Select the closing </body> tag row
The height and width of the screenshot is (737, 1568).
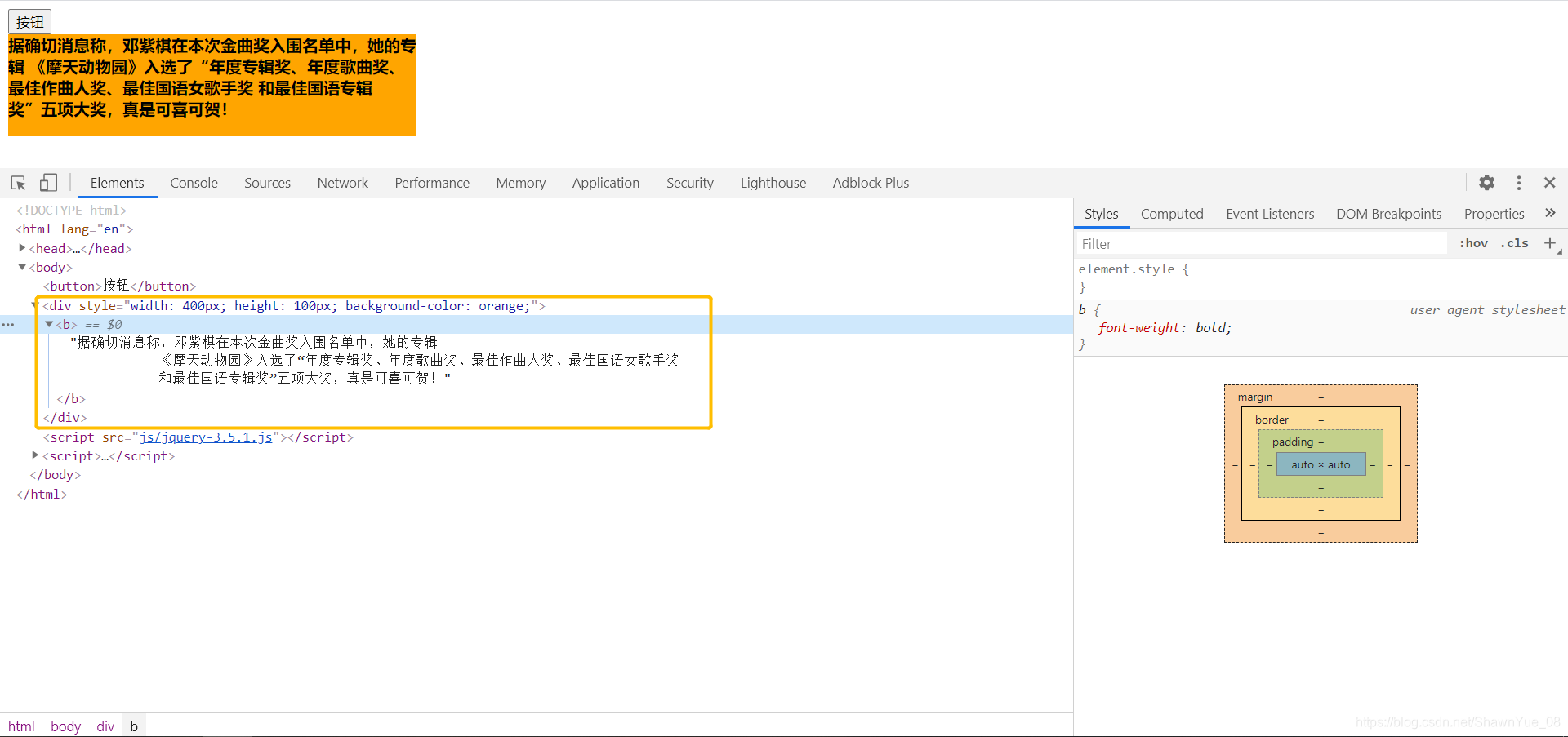click(55, 475)
